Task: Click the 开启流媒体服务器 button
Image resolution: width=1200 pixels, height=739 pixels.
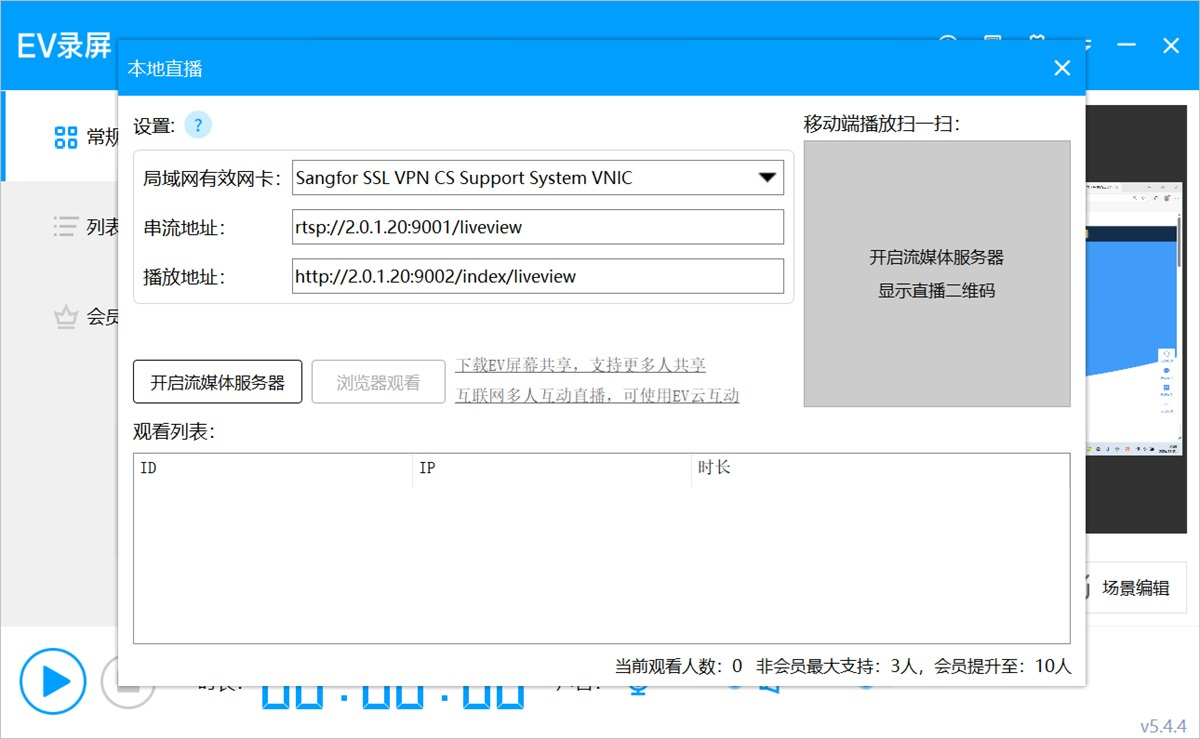Action: click(x=217, y=382)
